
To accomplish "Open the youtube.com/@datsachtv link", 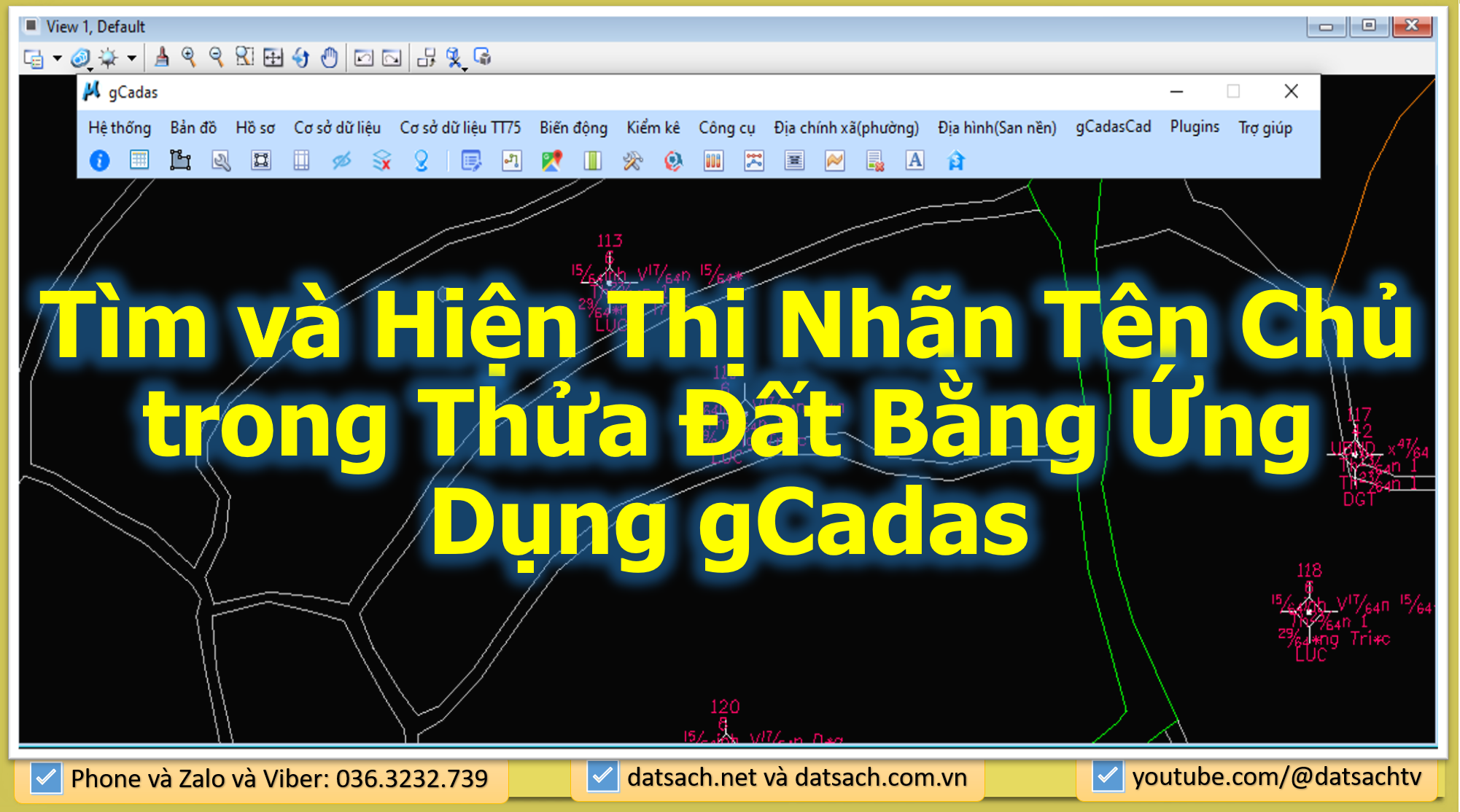I will pos(1278,778).
